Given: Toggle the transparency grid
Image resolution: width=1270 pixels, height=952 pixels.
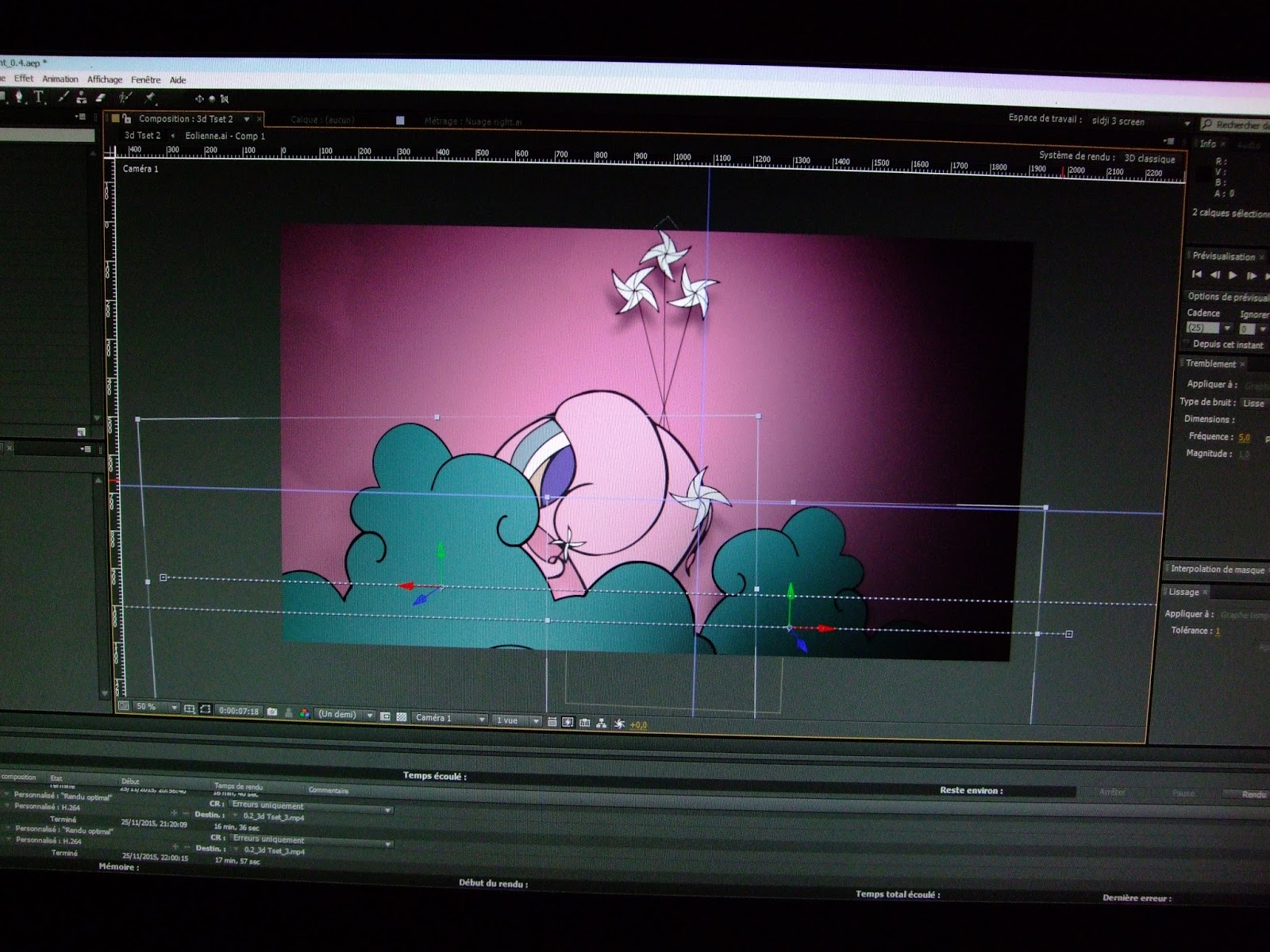Looking at the screenshot, I should pyautogui.click(x=402, y=716).
